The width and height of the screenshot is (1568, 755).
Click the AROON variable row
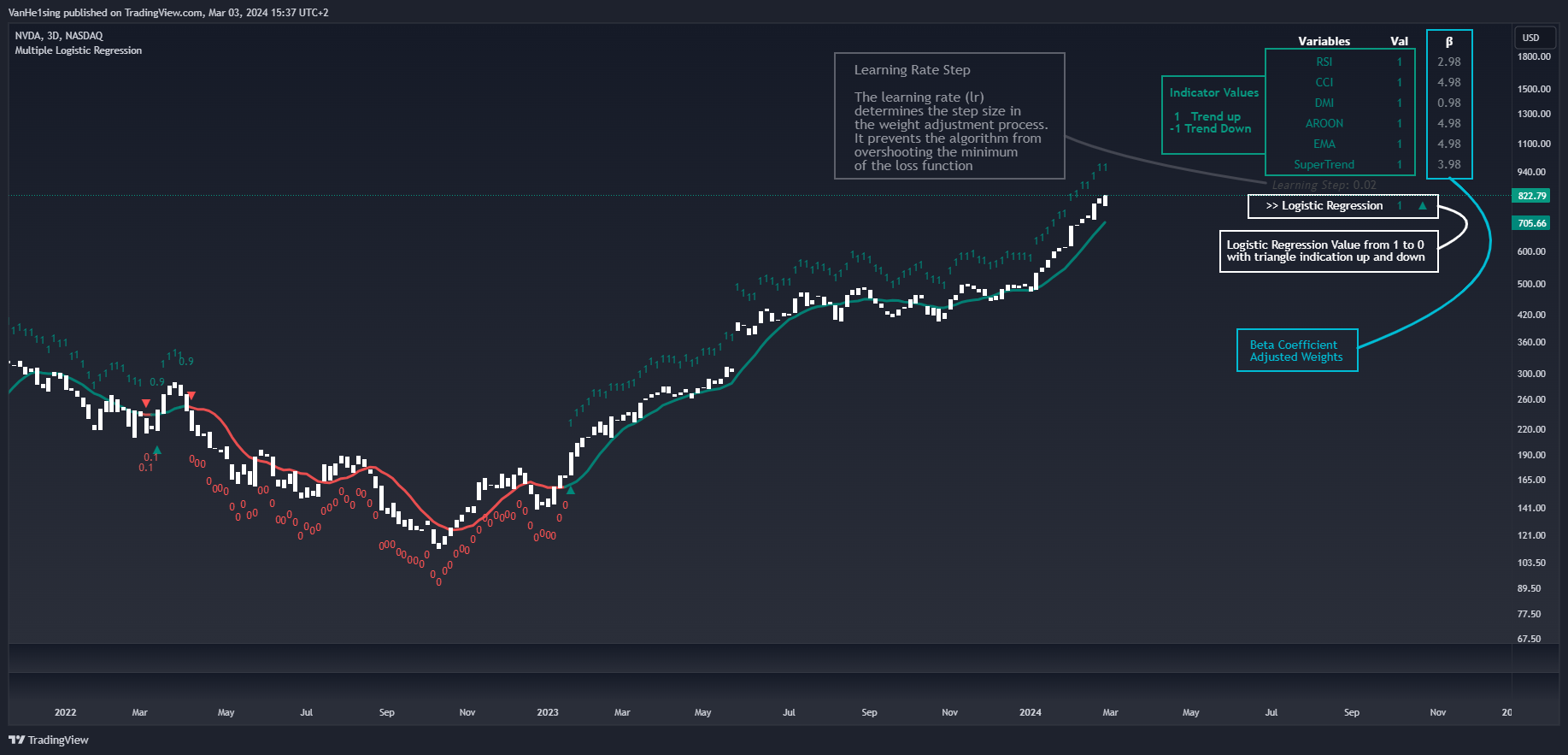[x=1340, y=123]
